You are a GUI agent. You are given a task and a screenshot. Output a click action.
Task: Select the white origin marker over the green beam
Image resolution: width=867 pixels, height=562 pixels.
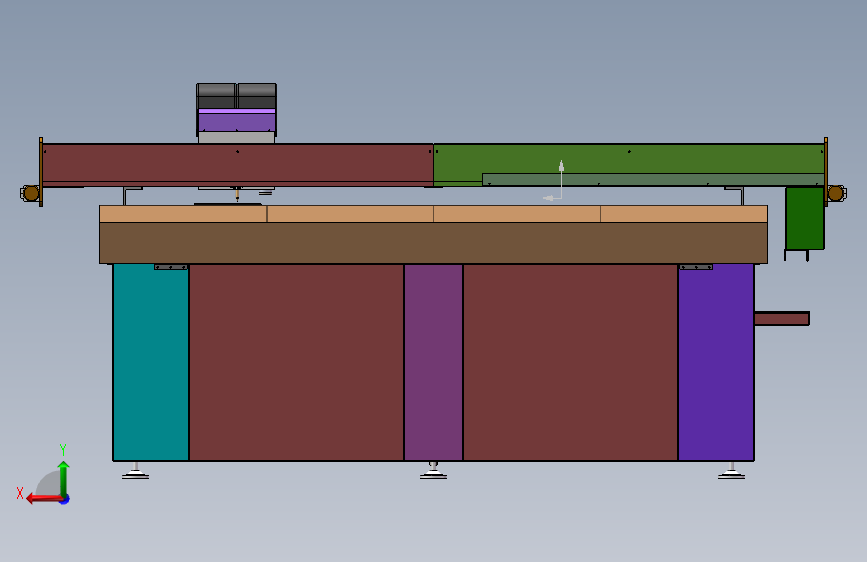[x=554, y=180]
